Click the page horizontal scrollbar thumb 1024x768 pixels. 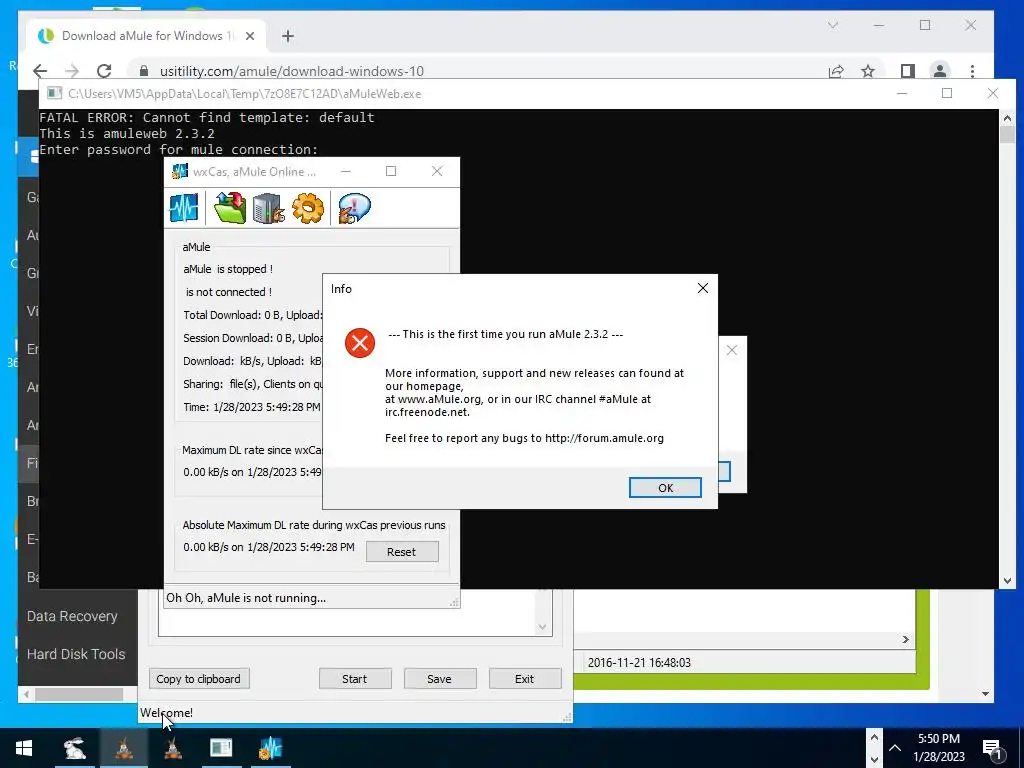point(79,694)
